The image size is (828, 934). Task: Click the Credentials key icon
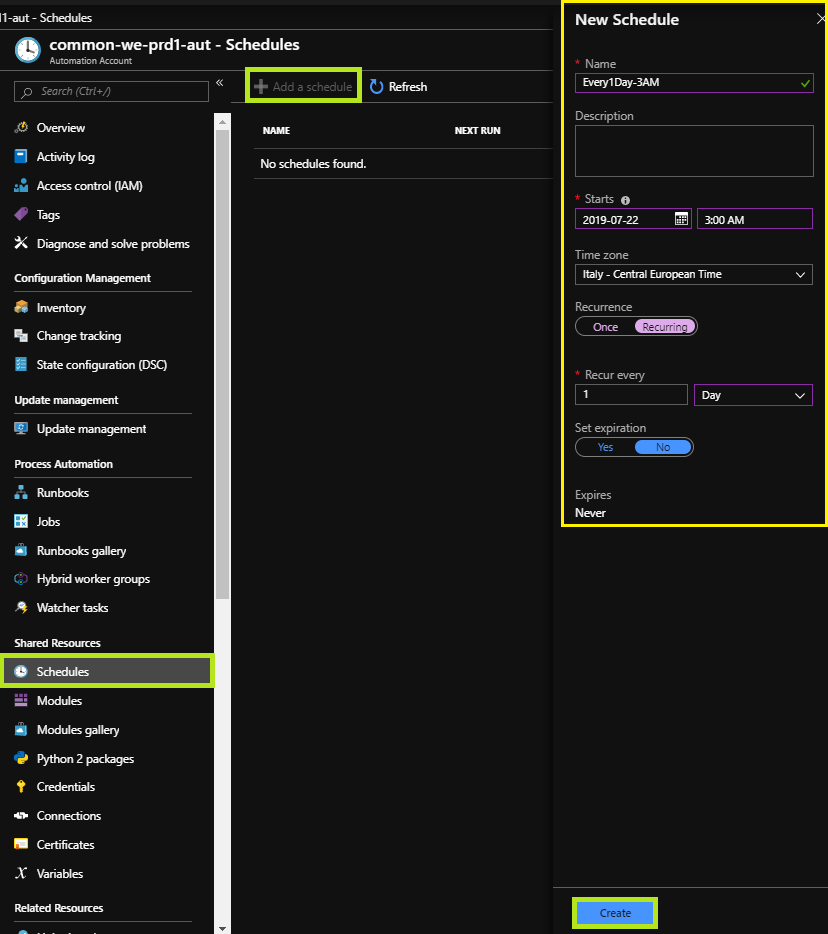point(21,787)
